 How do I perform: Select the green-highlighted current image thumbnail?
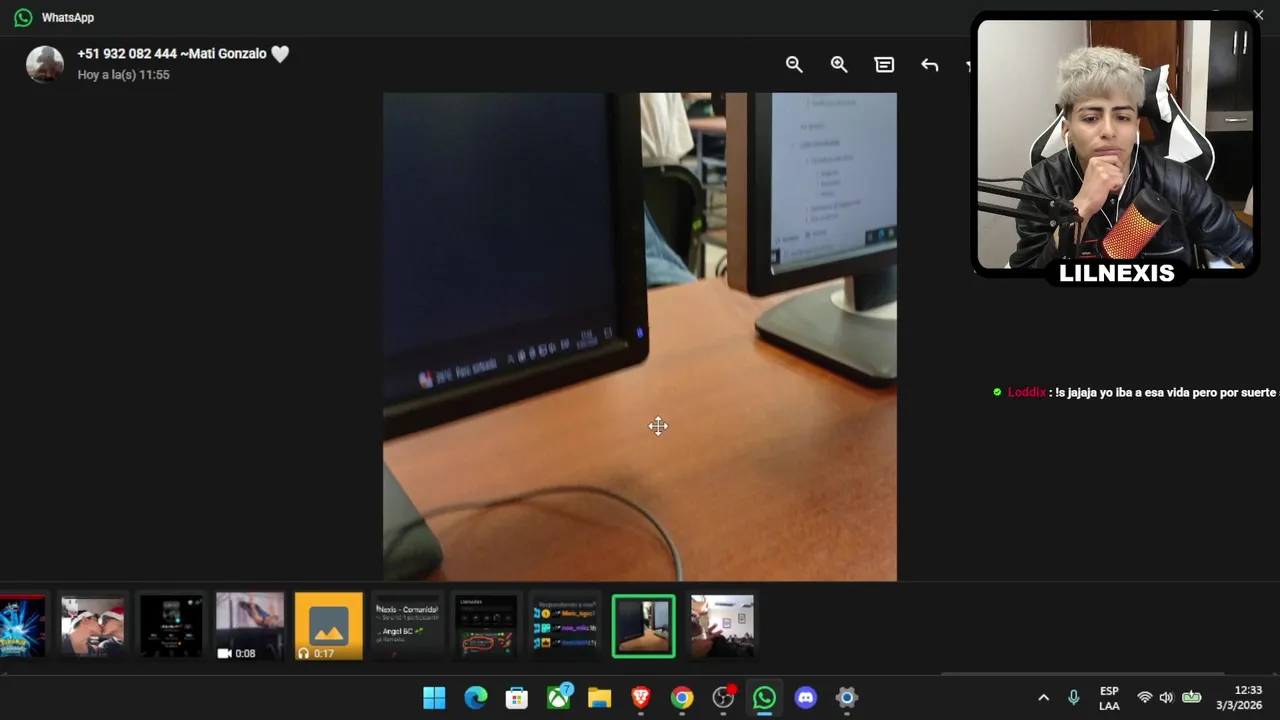coord(643,626)
